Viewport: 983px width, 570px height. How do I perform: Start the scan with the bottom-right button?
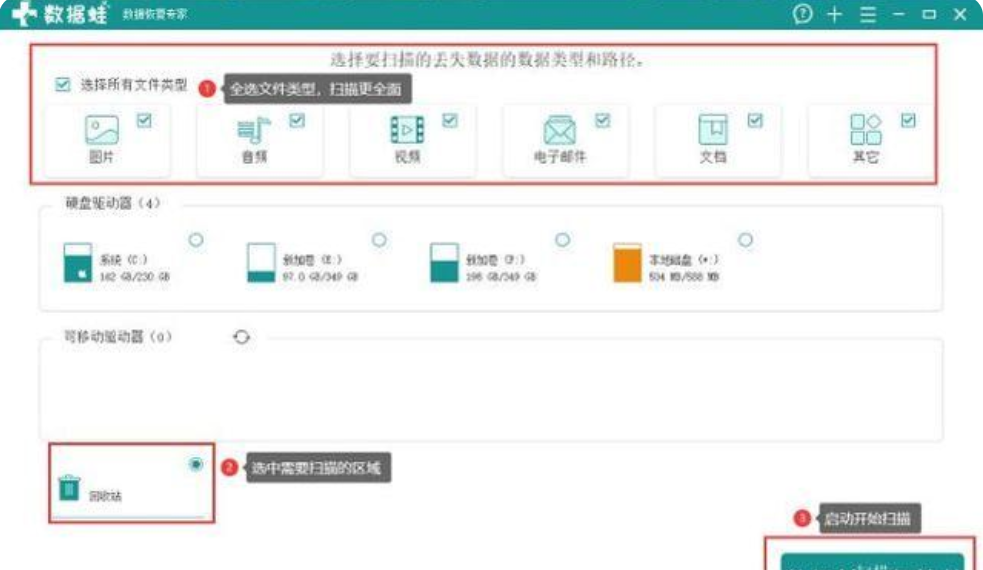[x=871, y=560]
